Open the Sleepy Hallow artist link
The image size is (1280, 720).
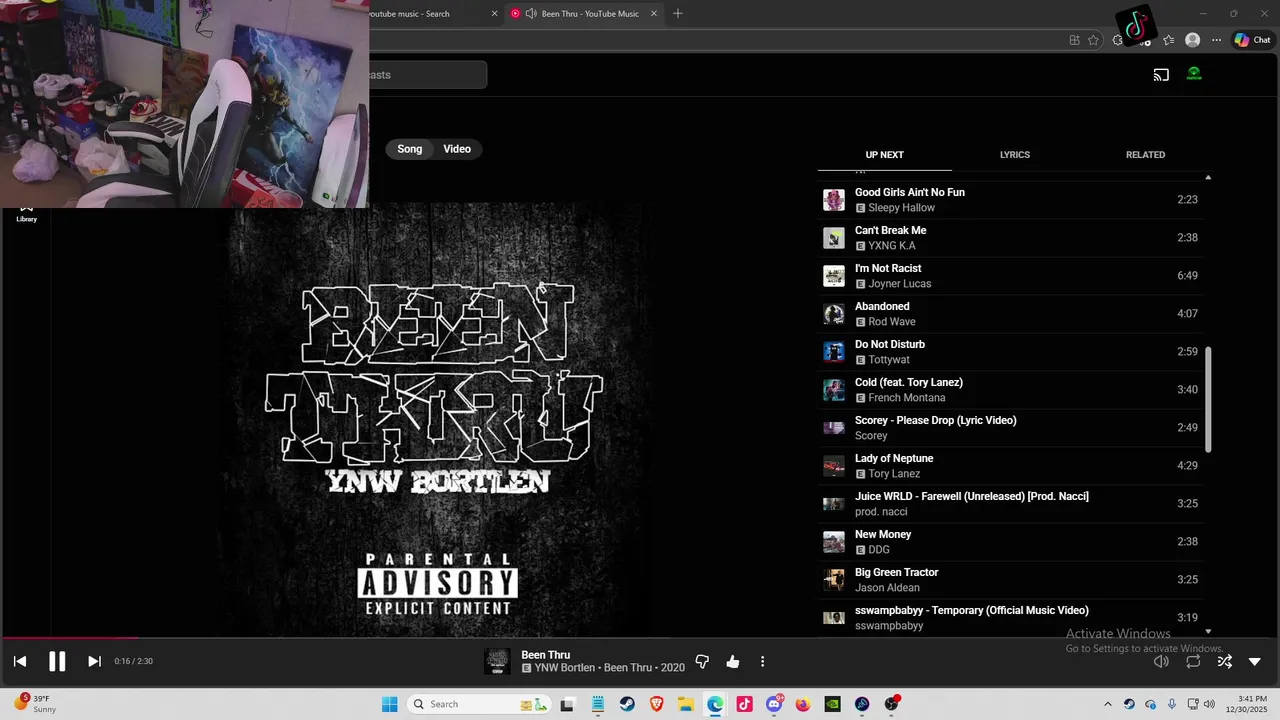click(x=901, y=208)
